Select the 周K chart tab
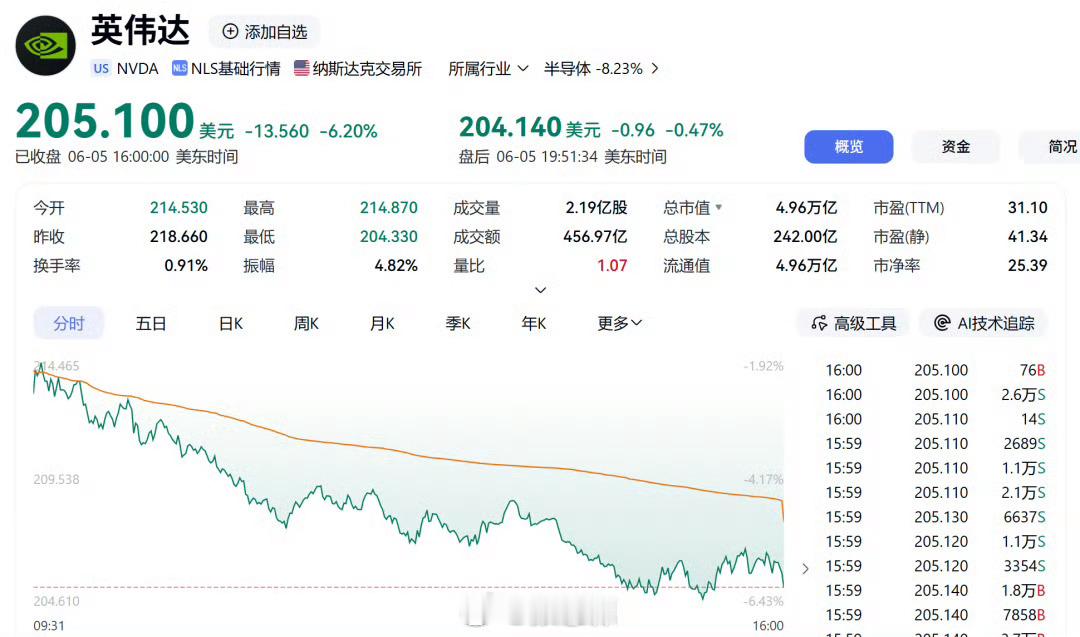The image size is (1080, 637). (306, 323)
